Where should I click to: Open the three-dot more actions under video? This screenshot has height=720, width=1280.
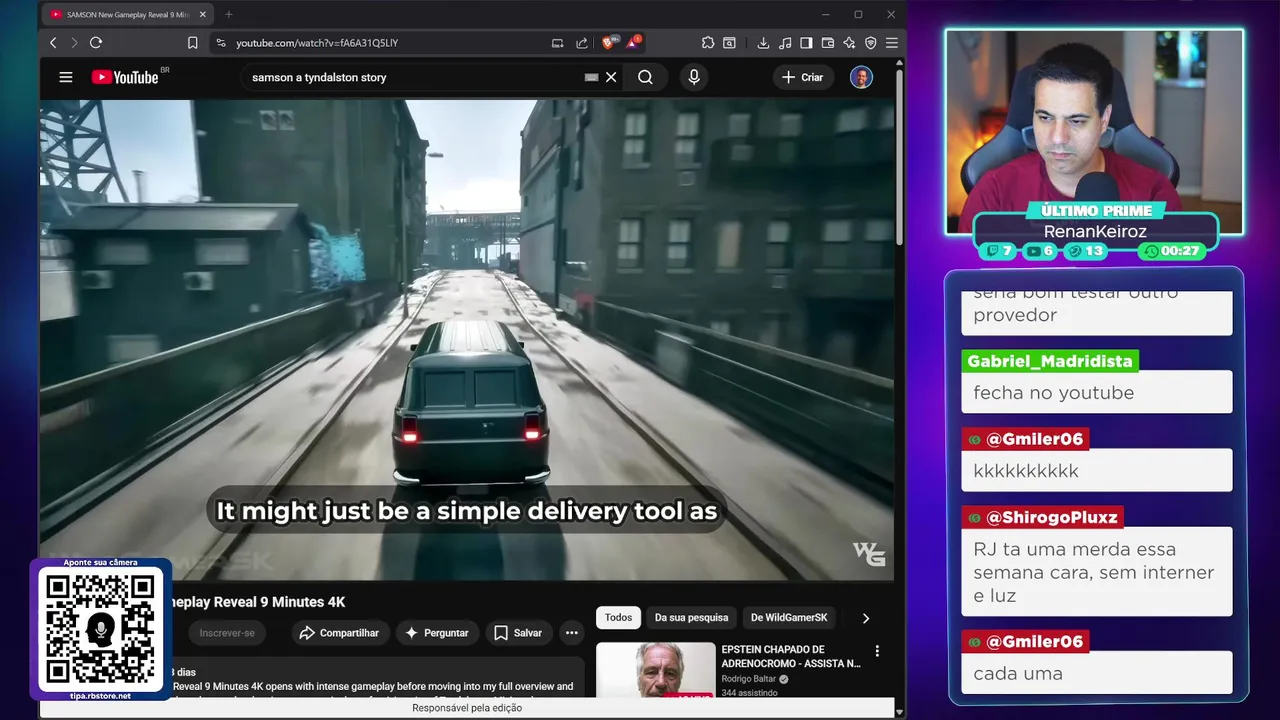[x=571, y=633]
